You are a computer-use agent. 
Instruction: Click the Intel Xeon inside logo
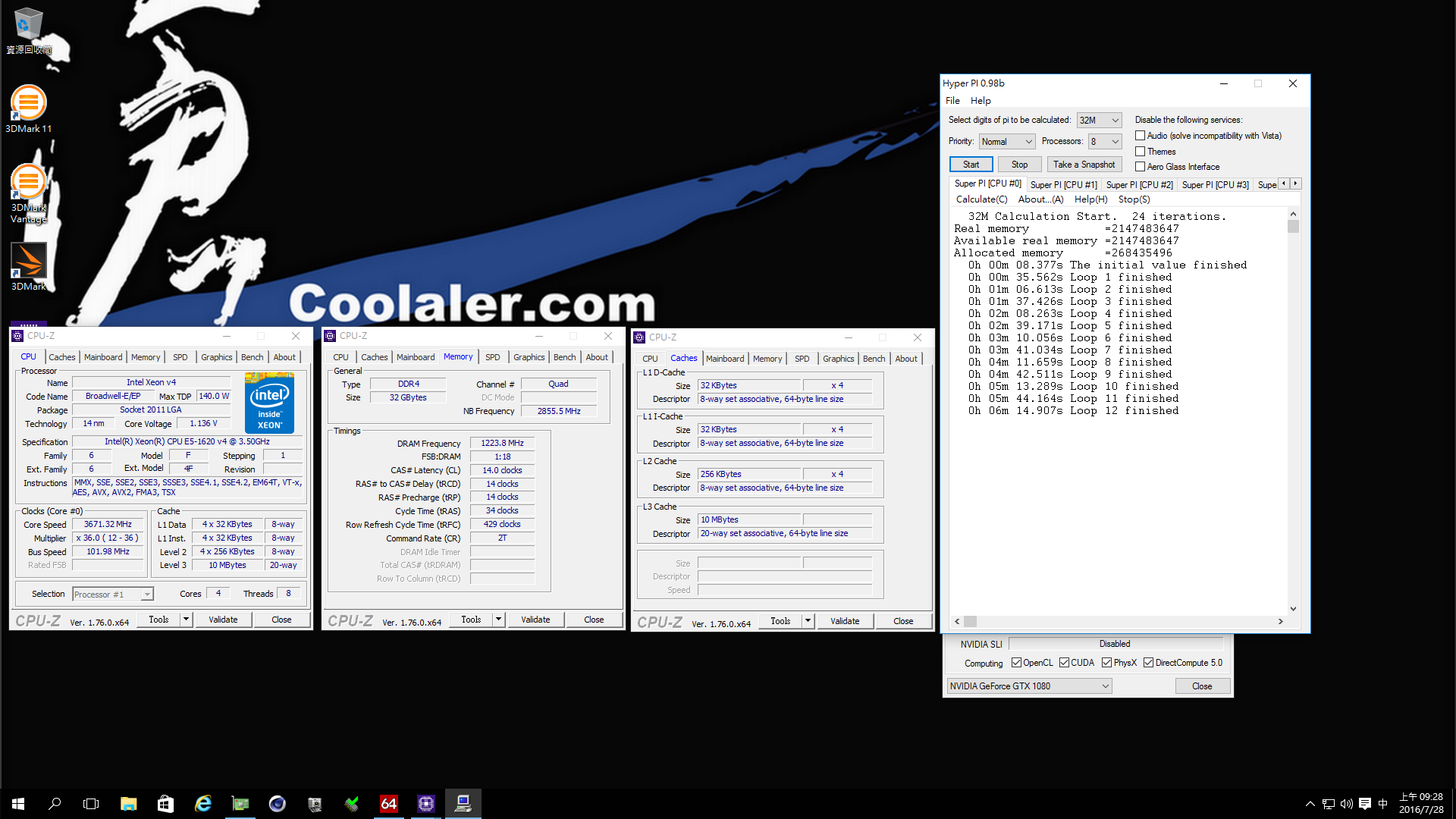[x=269, y=403]
